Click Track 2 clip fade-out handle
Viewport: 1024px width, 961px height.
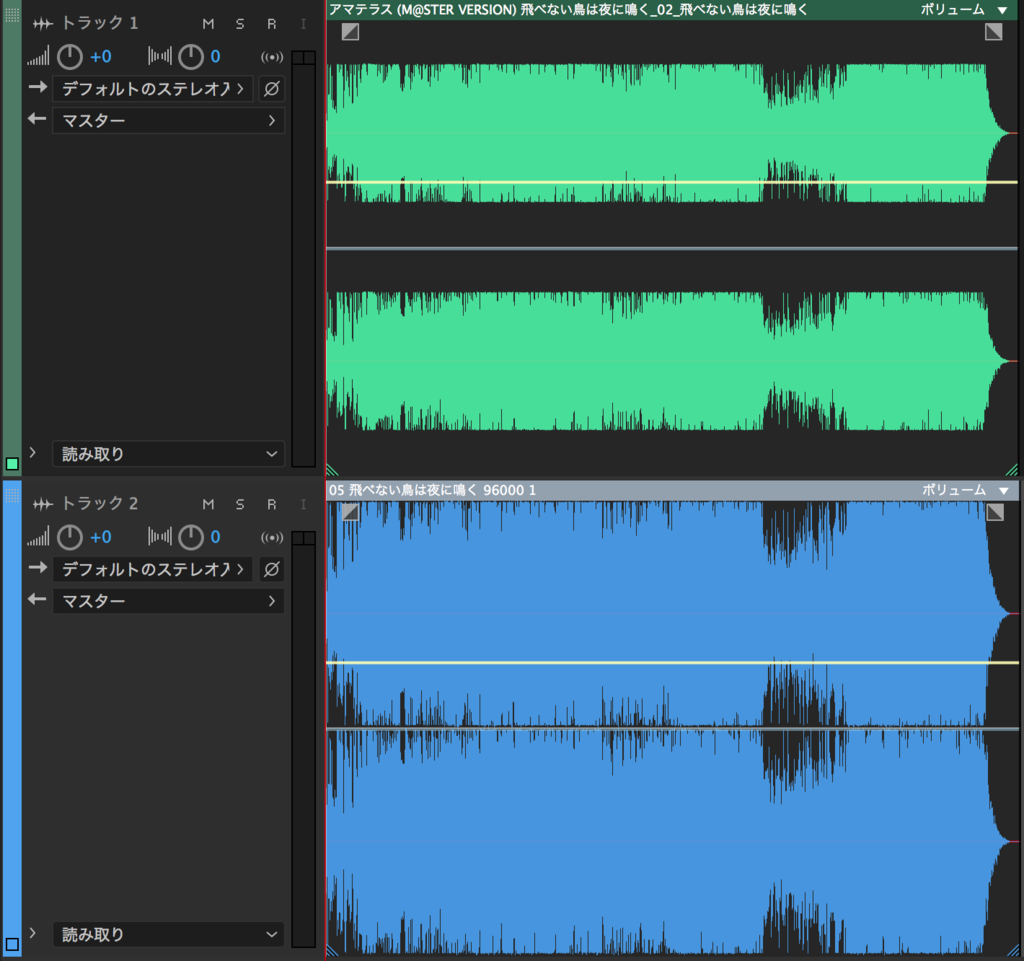(995, 512)
